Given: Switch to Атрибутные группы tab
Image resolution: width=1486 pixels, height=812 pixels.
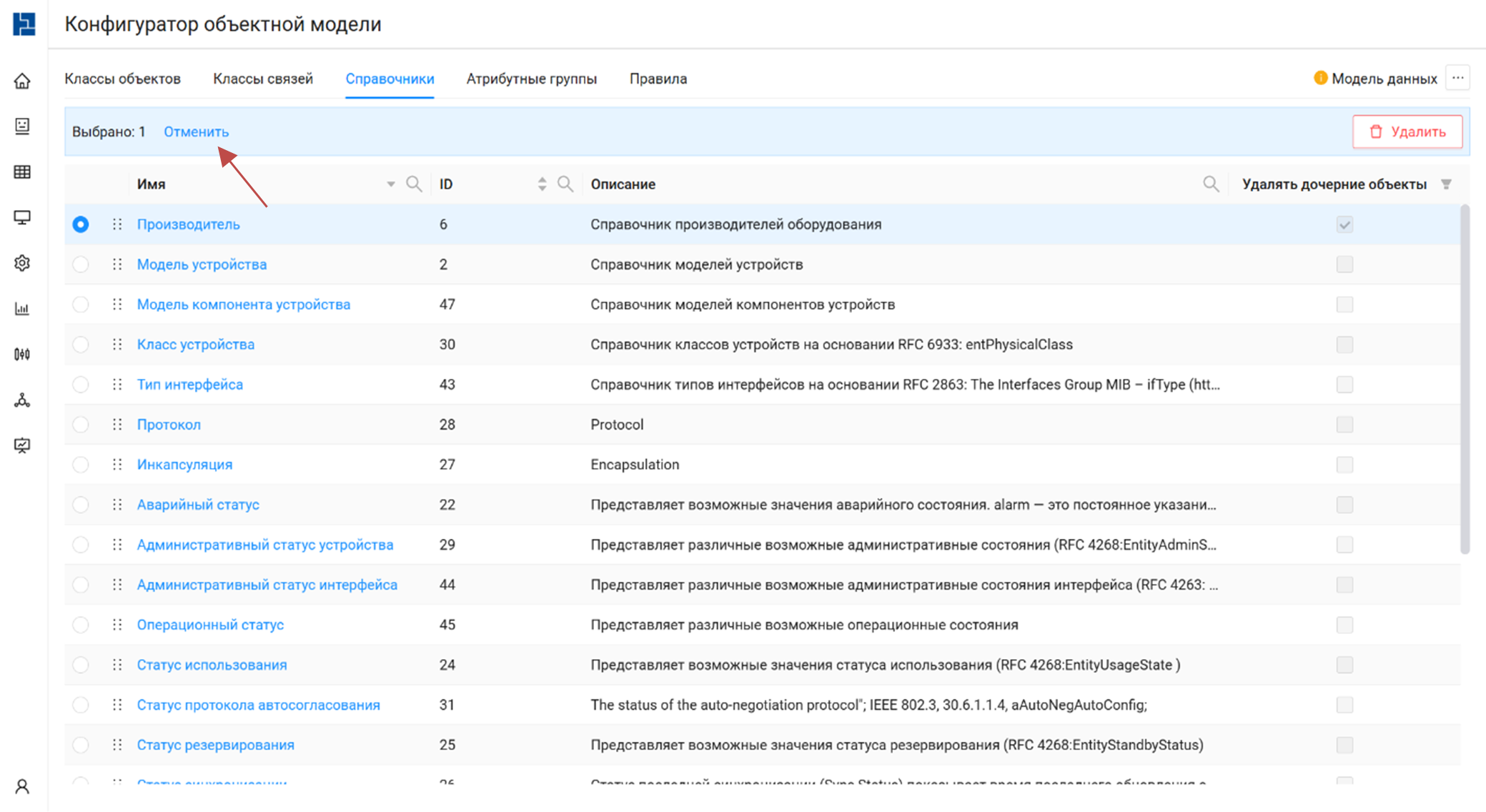Looking at the screenshot, I should [x=531, y=79].
